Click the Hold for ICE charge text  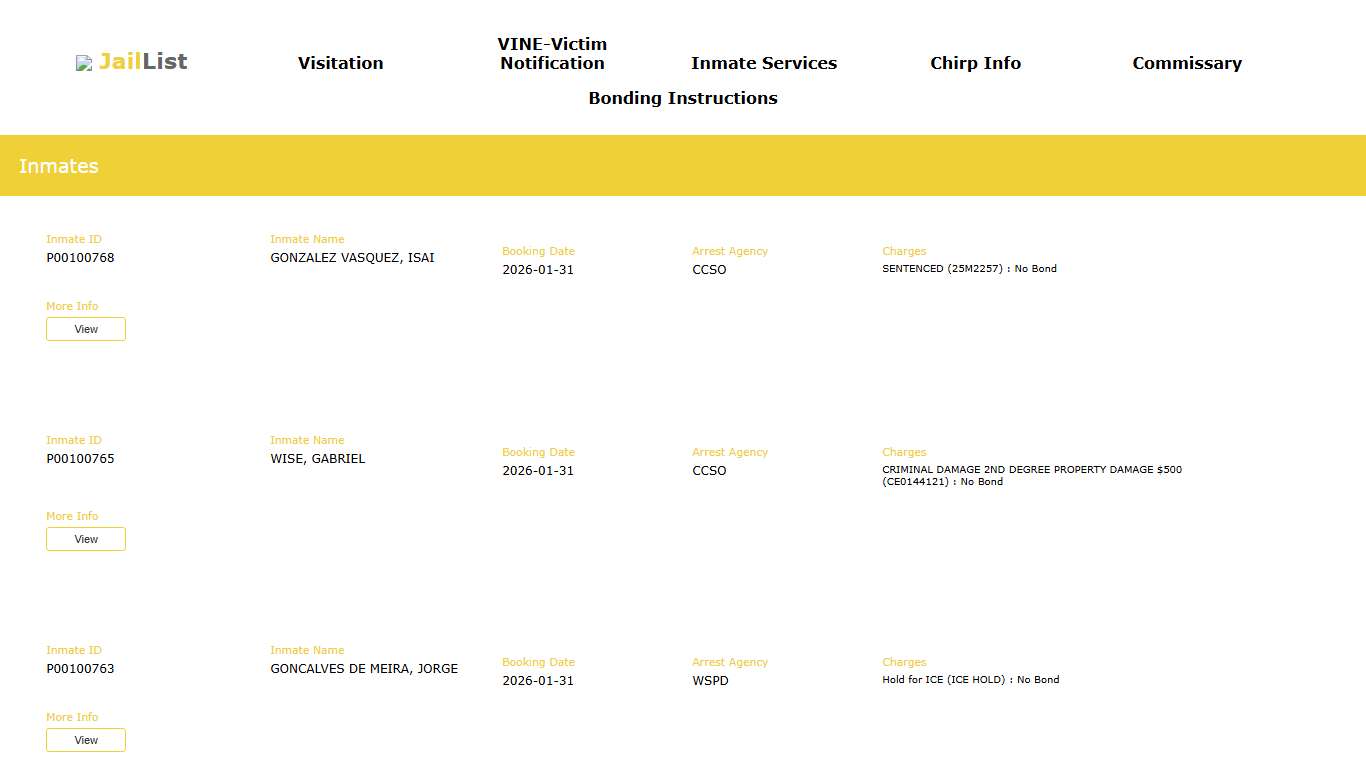tap(970, 680)
